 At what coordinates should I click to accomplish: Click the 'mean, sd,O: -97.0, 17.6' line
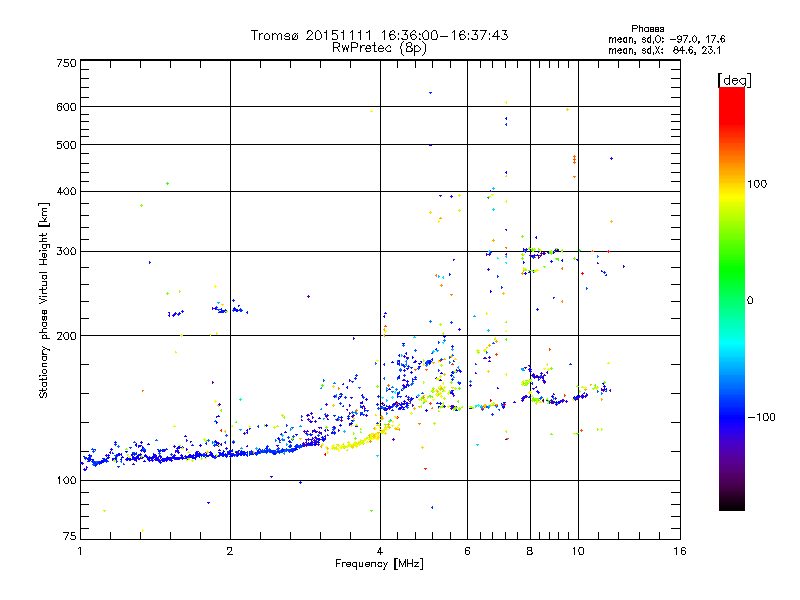pos(666,40)
